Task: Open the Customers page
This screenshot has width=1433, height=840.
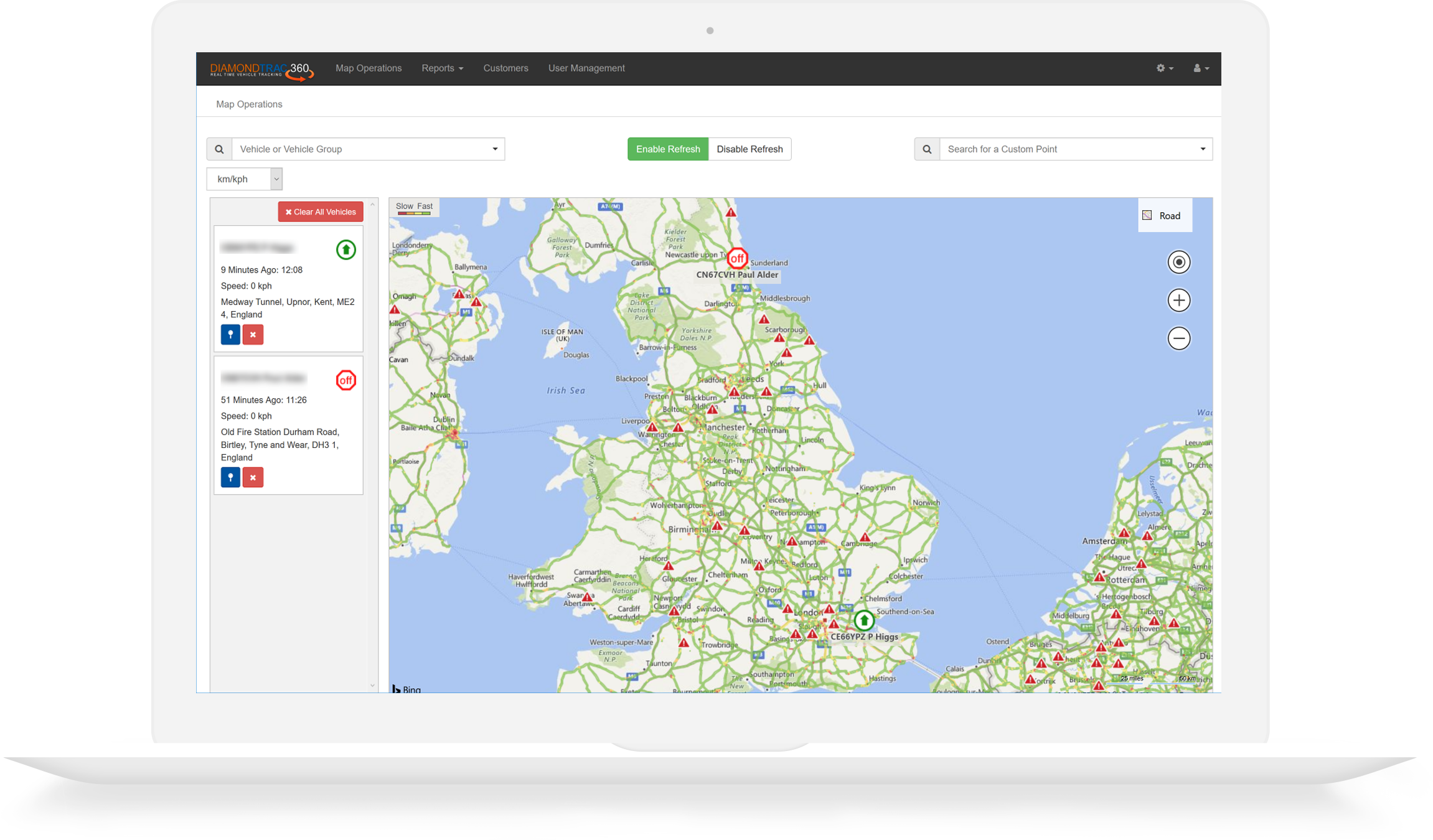Action: [x=505, y=68]
